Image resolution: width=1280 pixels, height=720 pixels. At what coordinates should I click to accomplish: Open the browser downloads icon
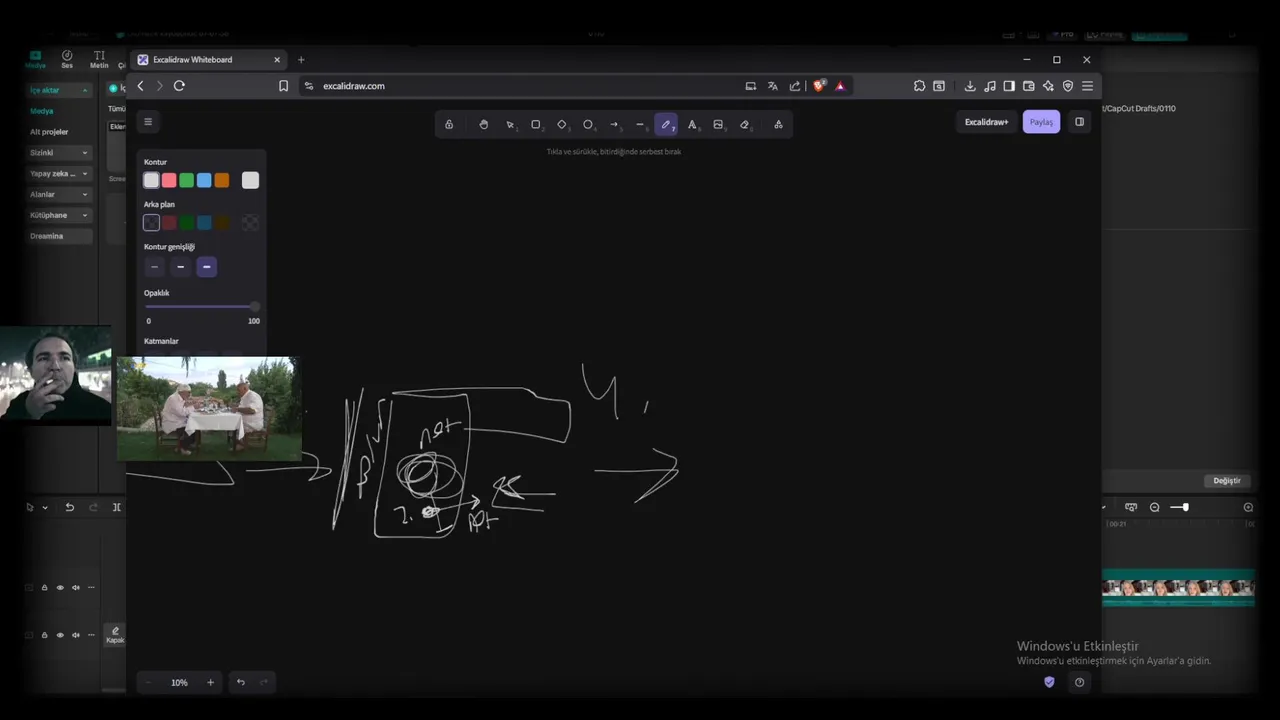[x=970, y=86]
